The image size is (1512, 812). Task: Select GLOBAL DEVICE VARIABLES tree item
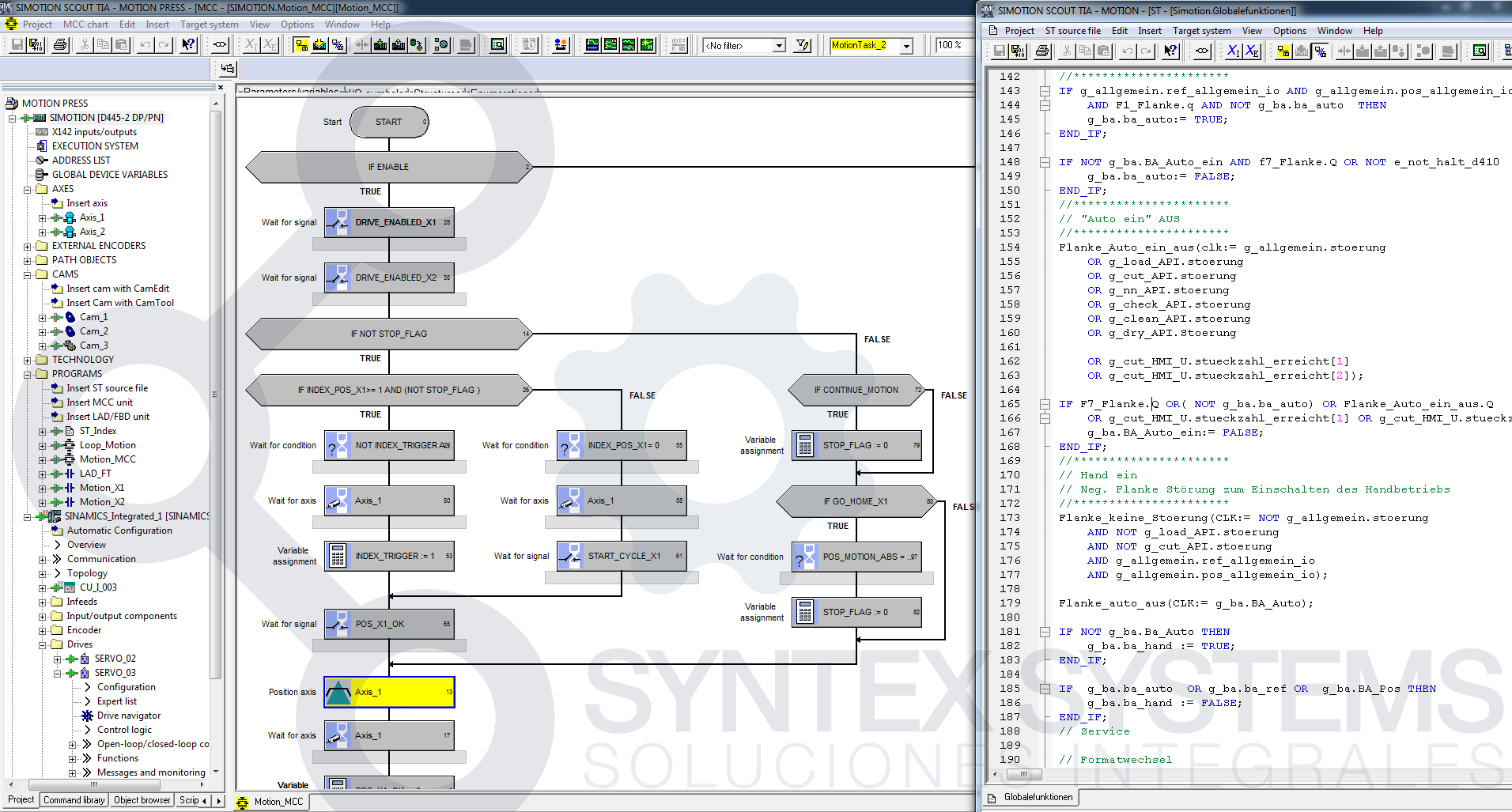pyautogui.click(x=110, y=175)
